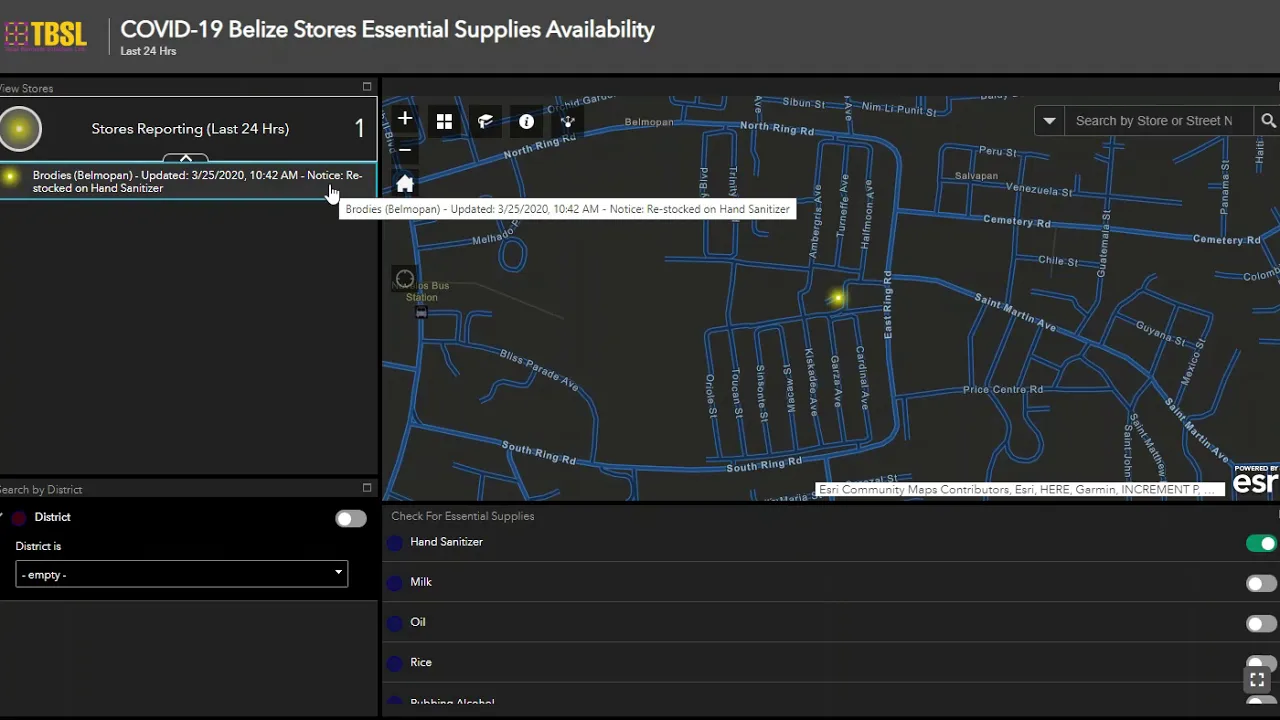
Task: Click the Check For Essential Supplies header
Action: pyautogui.click(x=462, y=516)
